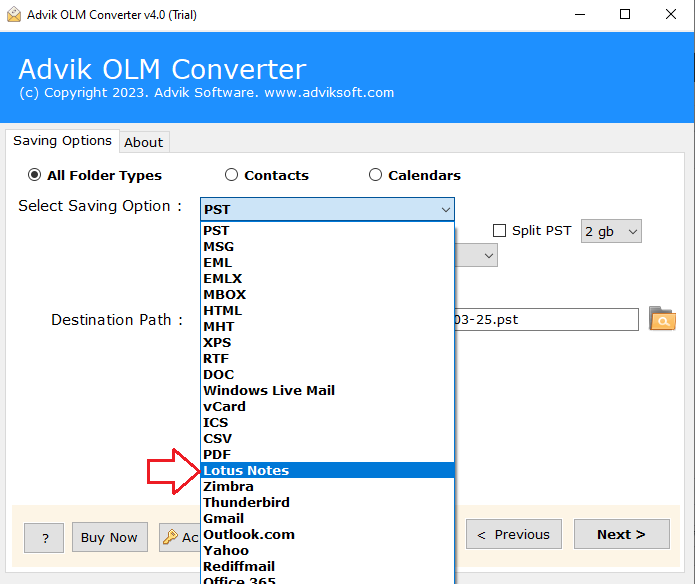The height and width of the screenshot is (584, 695).
Task: Choose Thunderbird from the saving options list
Action: tap(327, 502)
